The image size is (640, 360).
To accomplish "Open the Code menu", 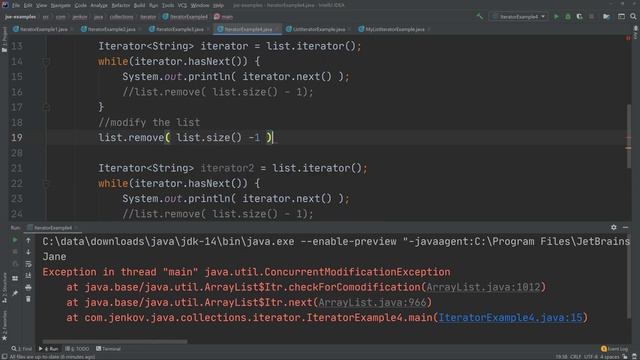I will point(80,5).
